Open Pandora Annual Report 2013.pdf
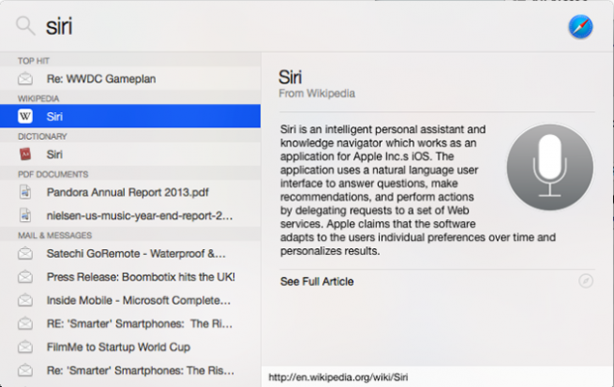This screenshot has height=387, width=614. [x=130, y=192]
